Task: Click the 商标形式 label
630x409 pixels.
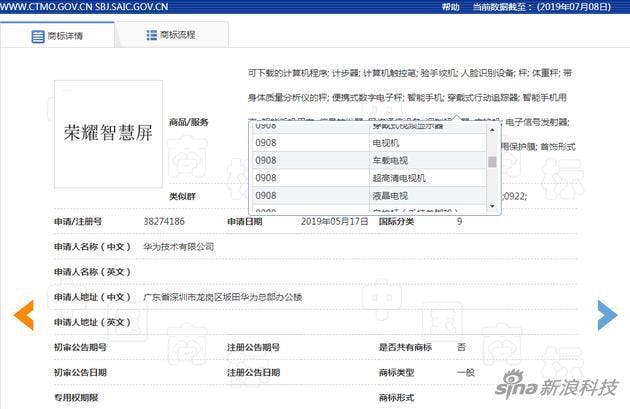Action: (396, 398)
